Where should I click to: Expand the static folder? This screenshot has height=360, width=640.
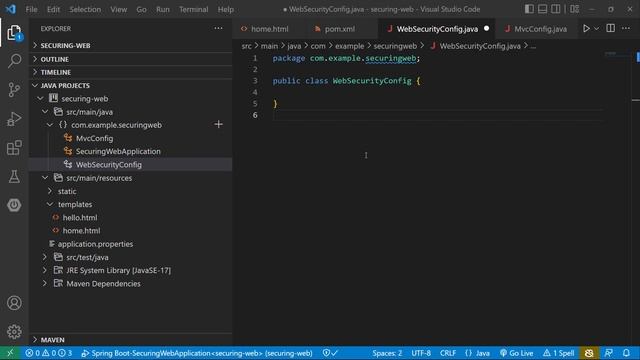[50, 191]
